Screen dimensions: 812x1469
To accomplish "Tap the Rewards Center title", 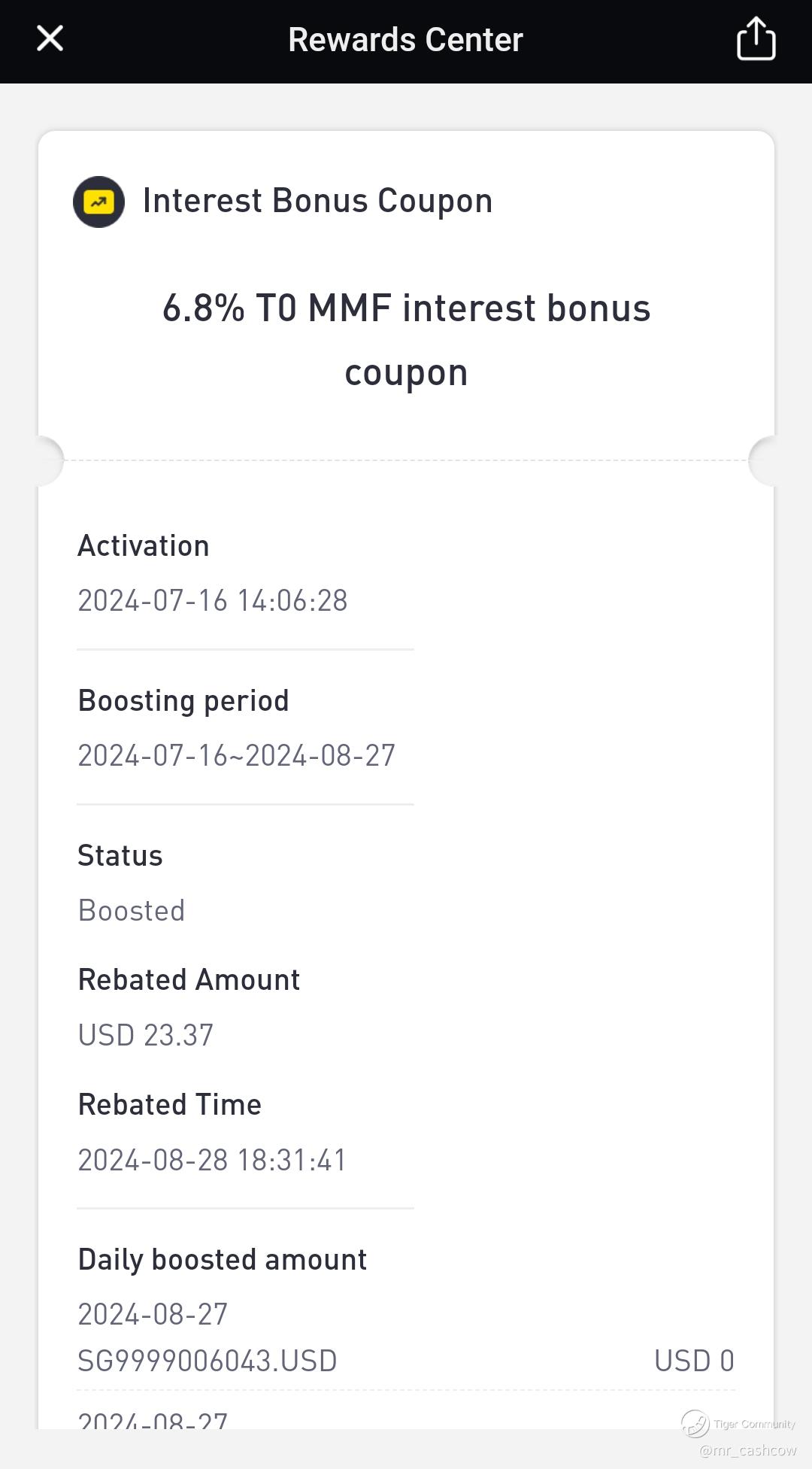I will (x=405, y=40).
